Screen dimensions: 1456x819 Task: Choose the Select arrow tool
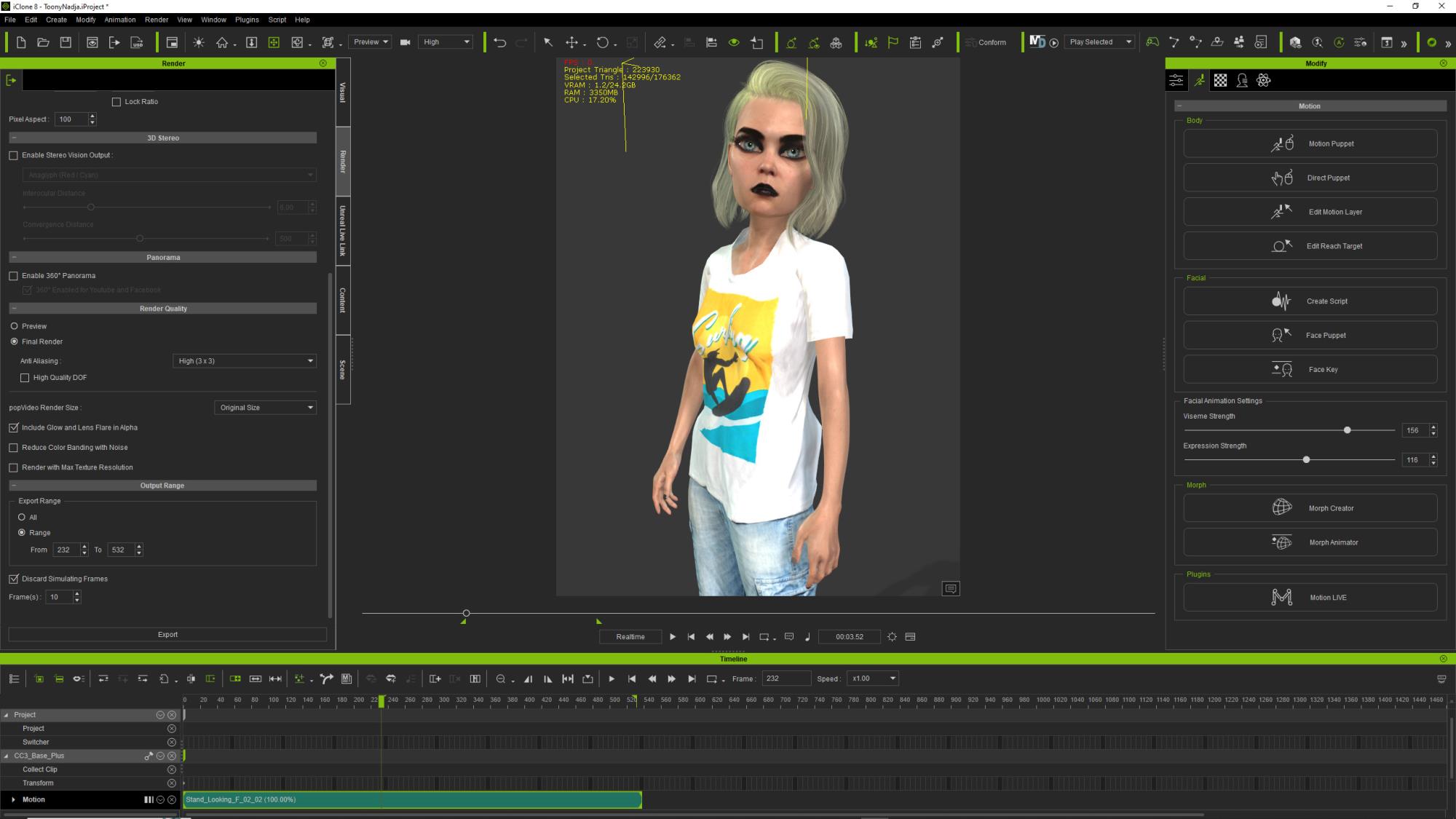(x=548, y=42)
